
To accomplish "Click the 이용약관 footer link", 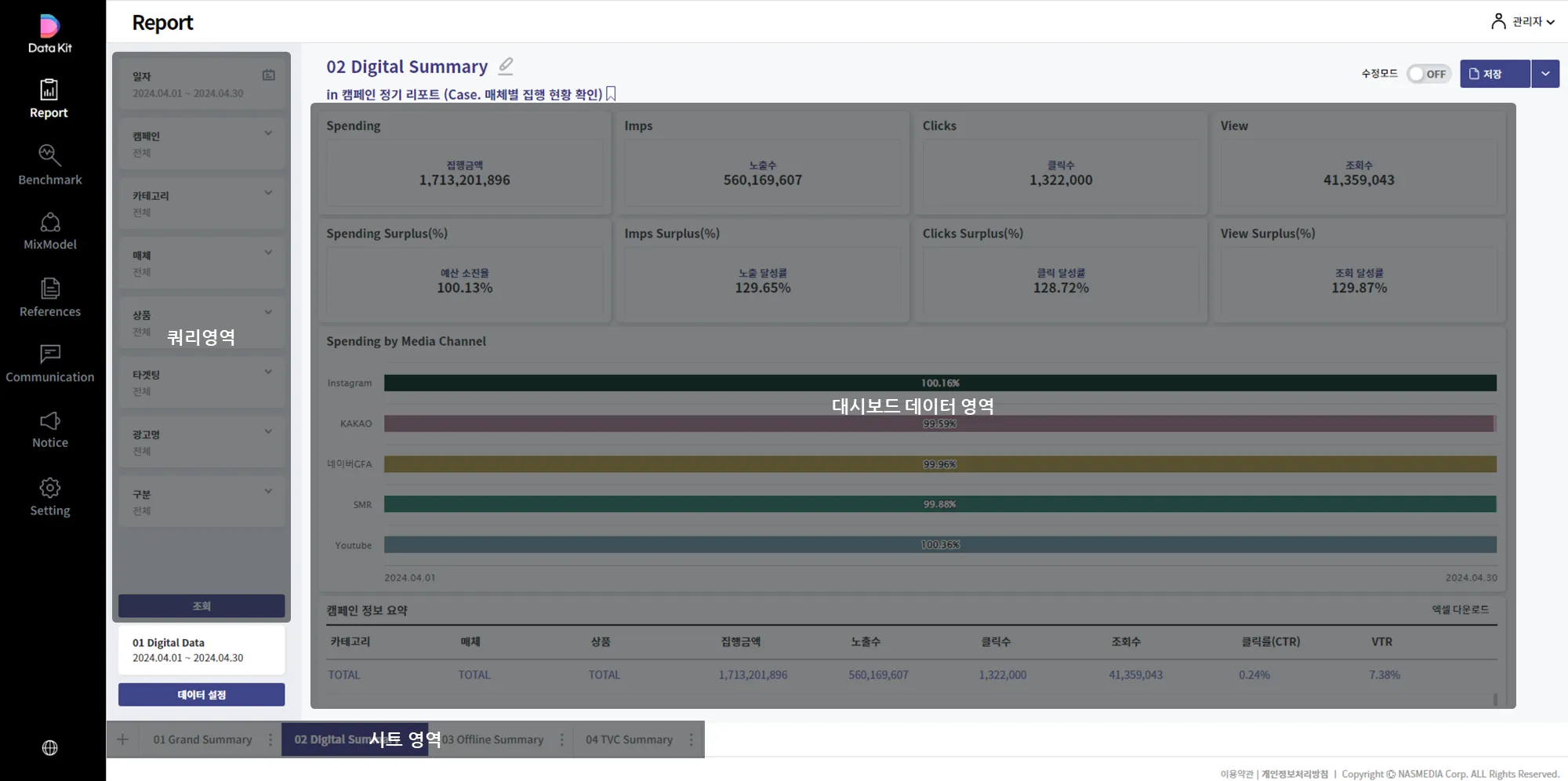I will (1236, 774).
